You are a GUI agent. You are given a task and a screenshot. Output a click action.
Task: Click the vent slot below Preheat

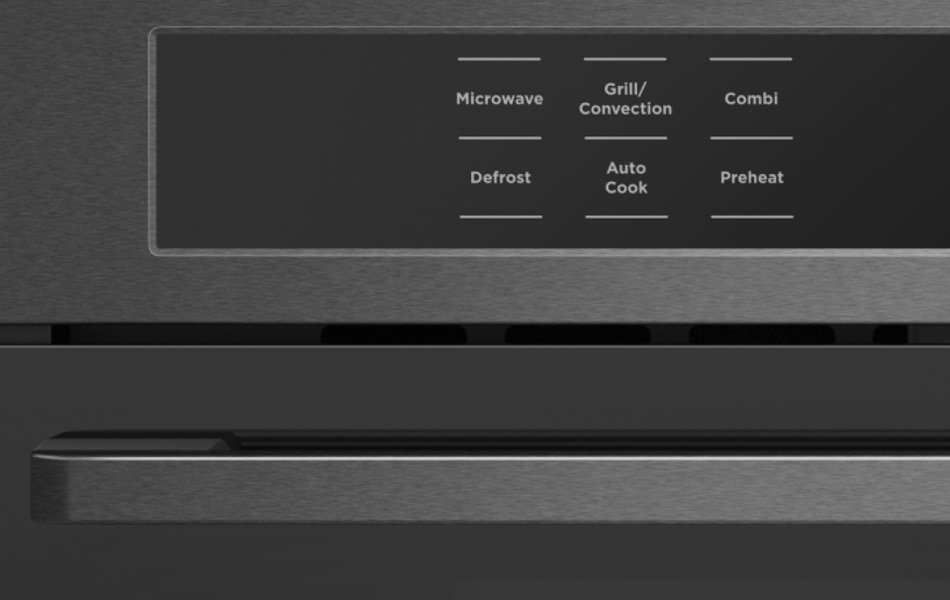pyautogui.click(x=762, y=335)
